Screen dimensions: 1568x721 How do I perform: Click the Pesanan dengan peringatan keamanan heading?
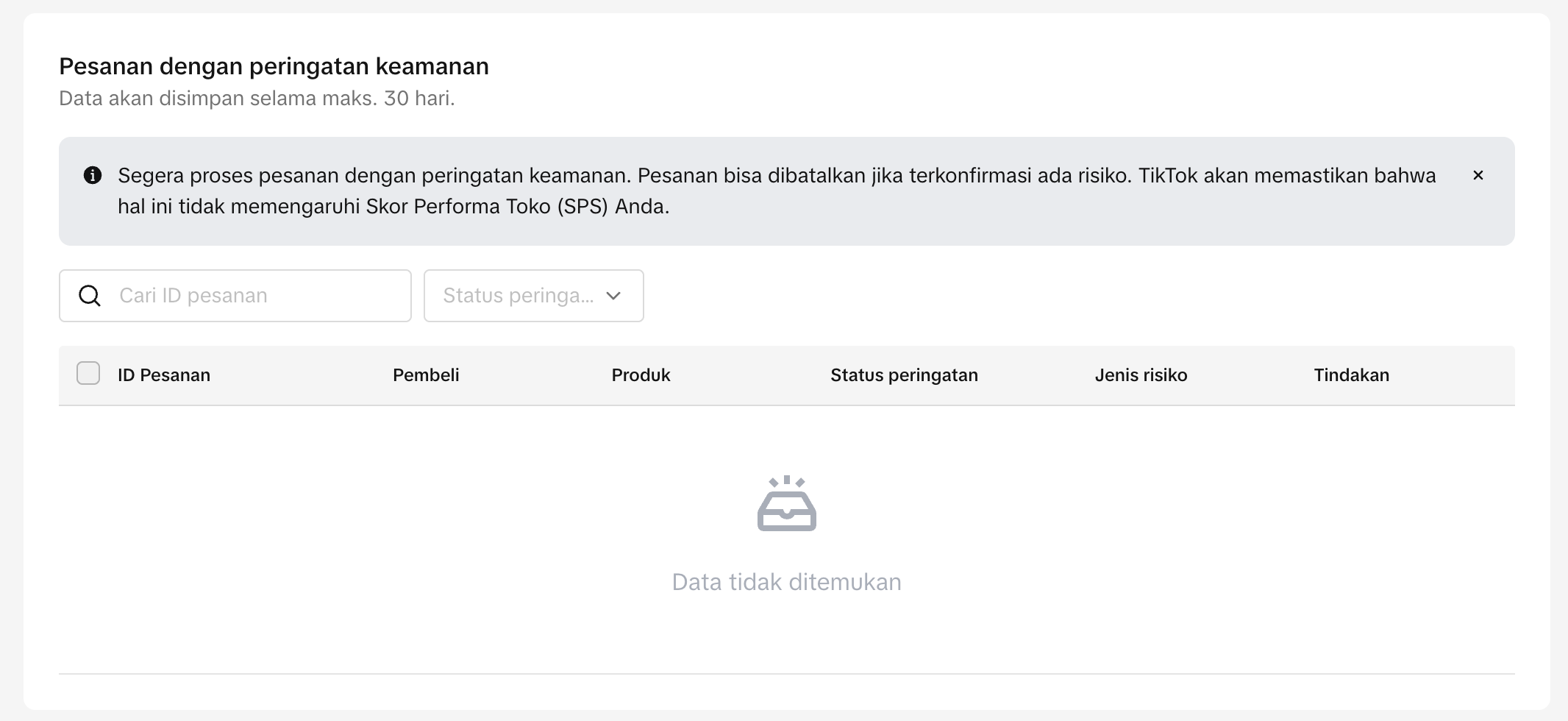(274, 66)
